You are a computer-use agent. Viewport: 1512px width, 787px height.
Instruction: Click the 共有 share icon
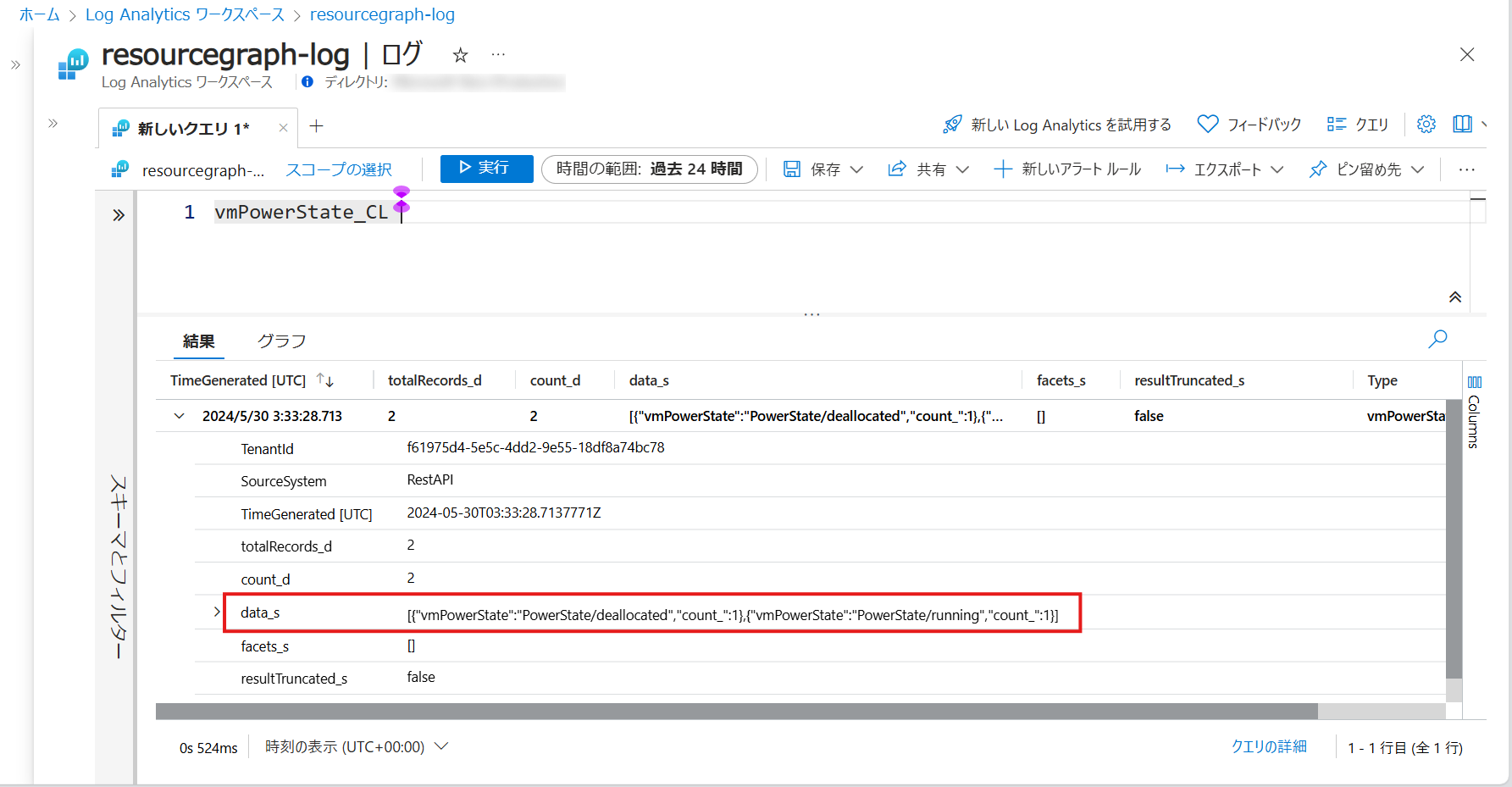[x=897, y=169]
